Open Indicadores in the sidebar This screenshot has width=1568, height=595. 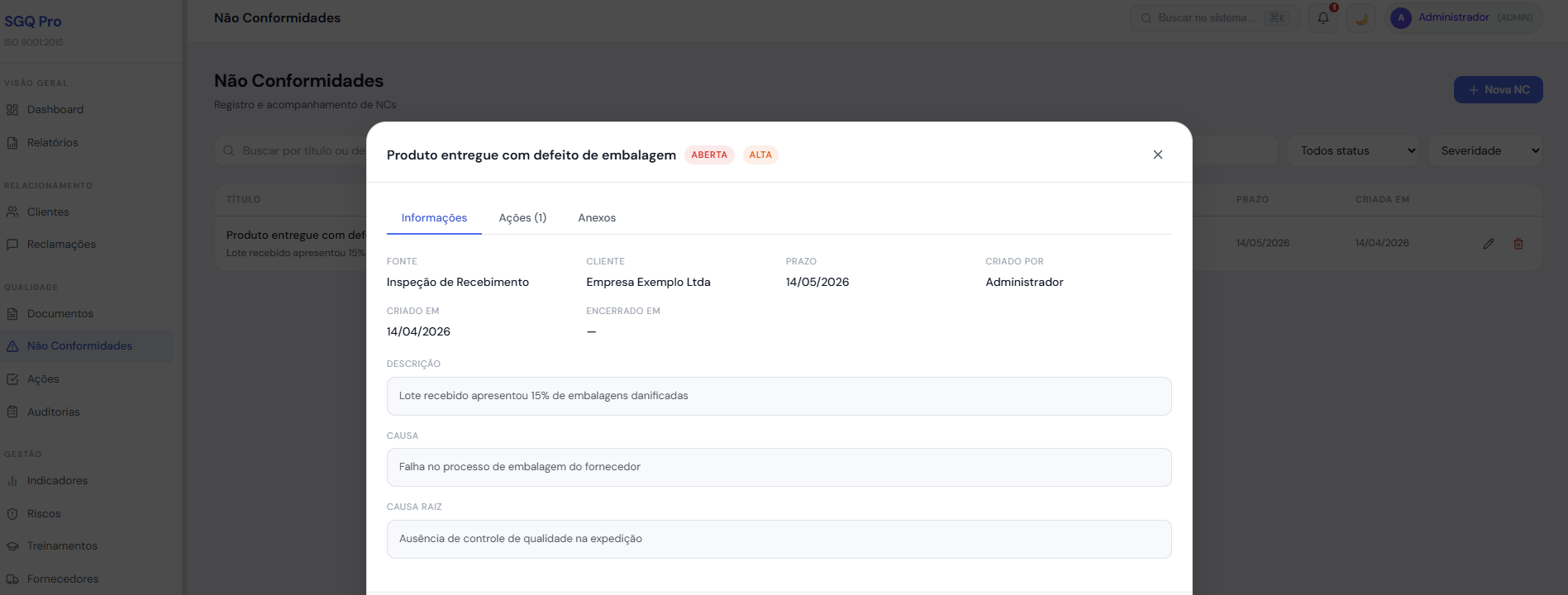click(x=57, y=481)
